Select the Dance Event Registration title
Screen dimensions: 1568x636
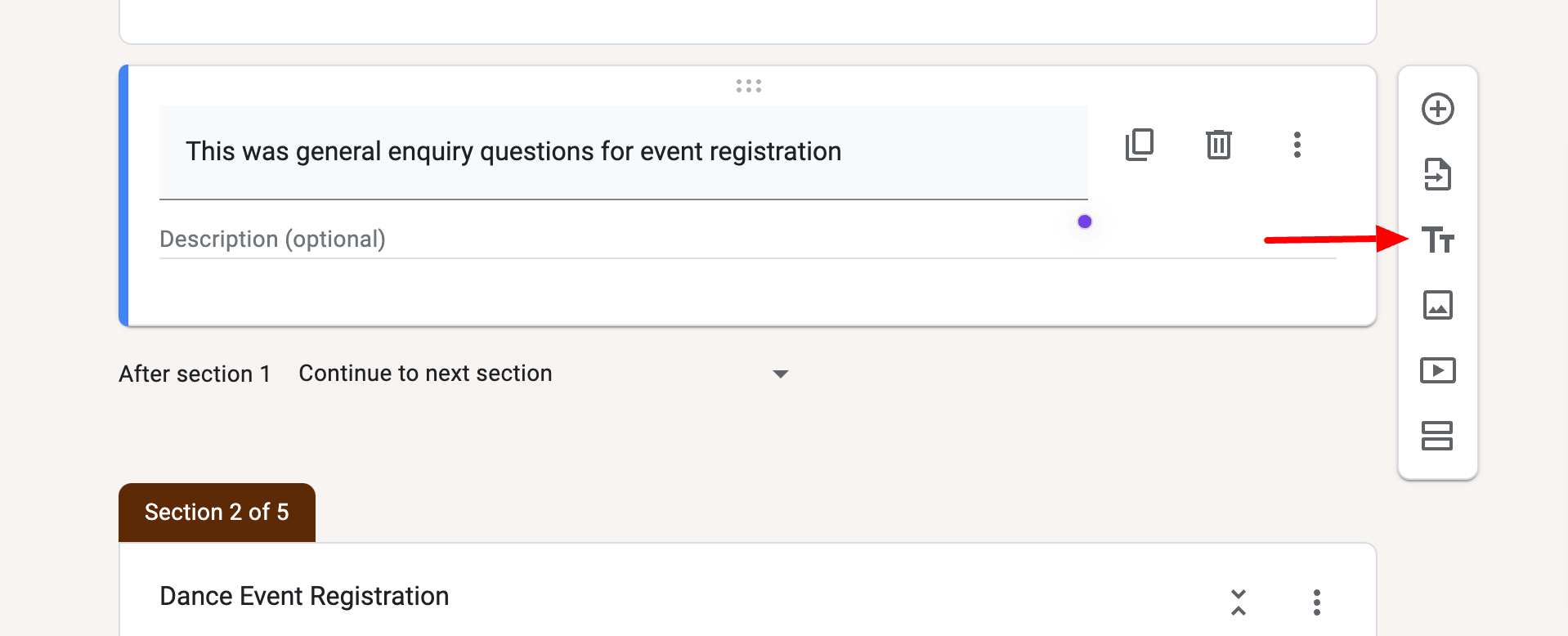(x=303, y=595)
